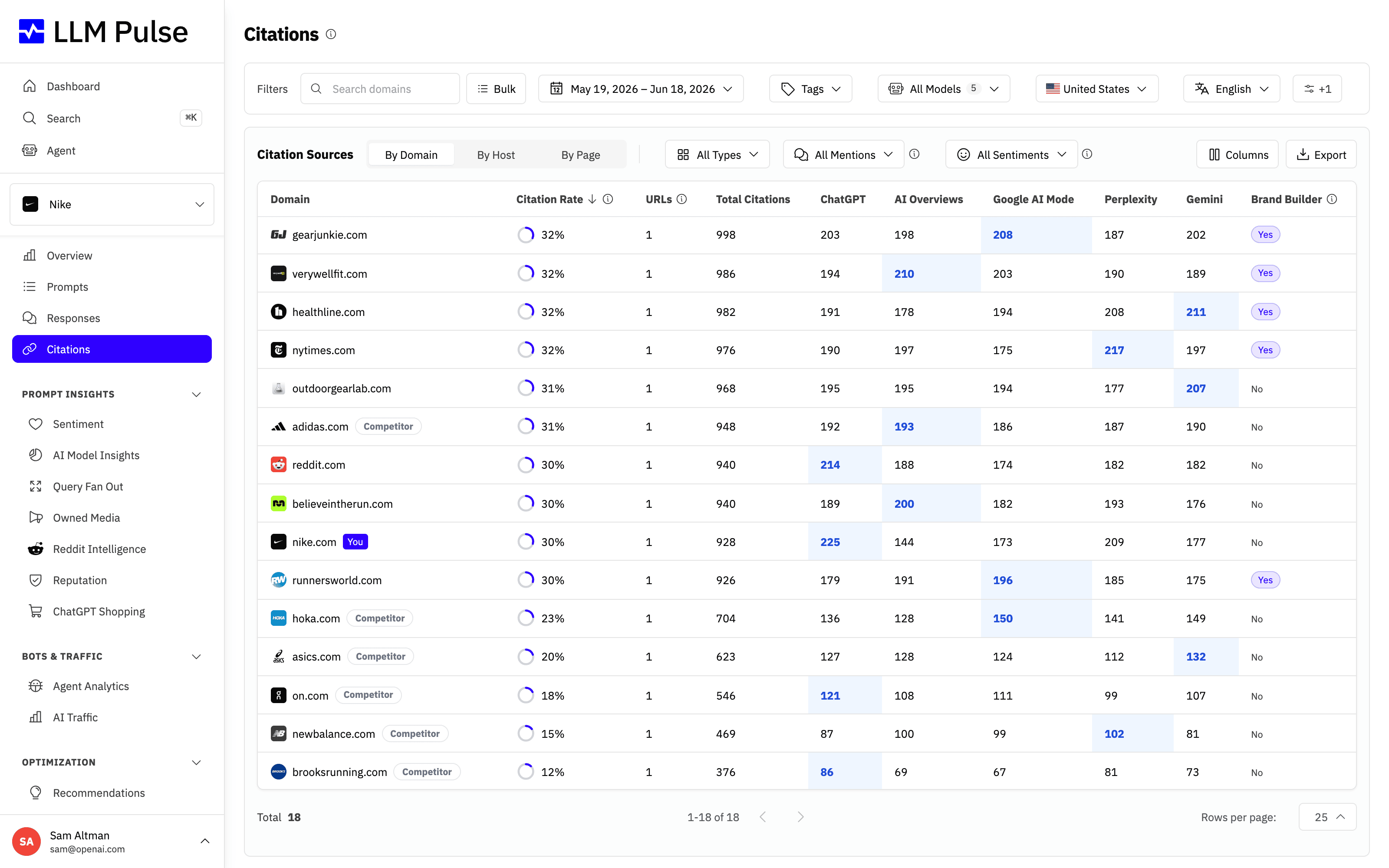Collapse the Optimization section
1389x868 pixels.
click(196, 763)
